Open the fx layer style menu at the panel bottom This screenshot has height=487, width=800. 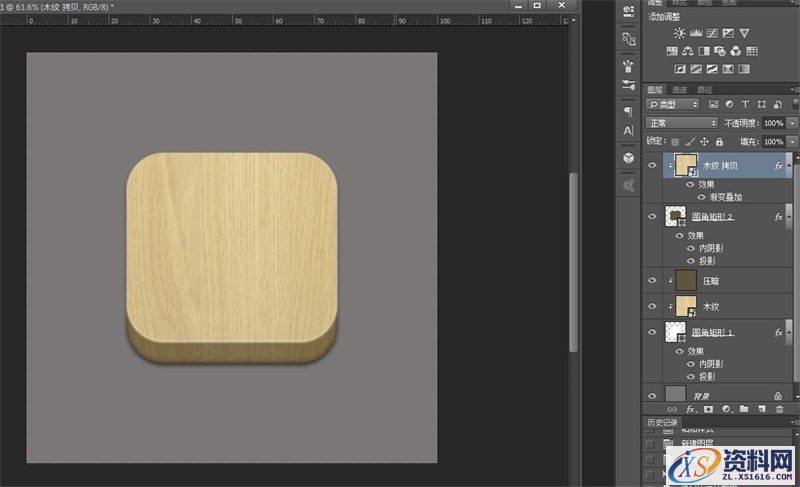(x=690, y=409)
